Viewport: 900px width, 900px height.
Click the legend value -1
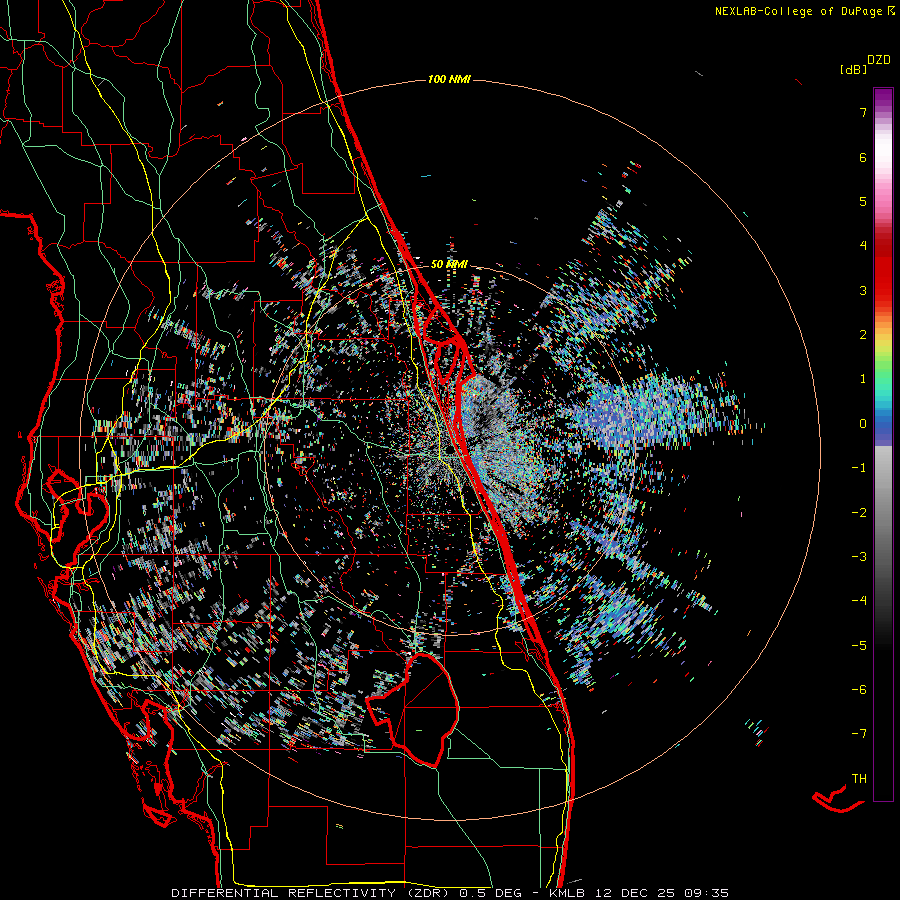coord(859,468)
